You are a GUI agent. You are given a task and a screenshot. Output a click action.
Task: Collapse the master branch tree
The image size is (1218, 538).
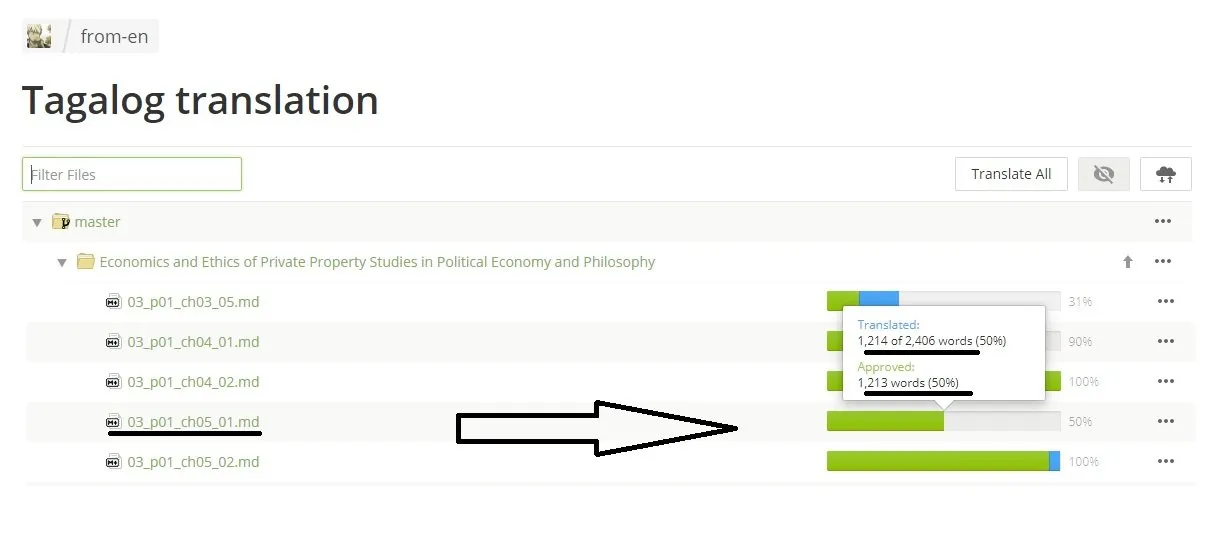[x=37, y=223]
